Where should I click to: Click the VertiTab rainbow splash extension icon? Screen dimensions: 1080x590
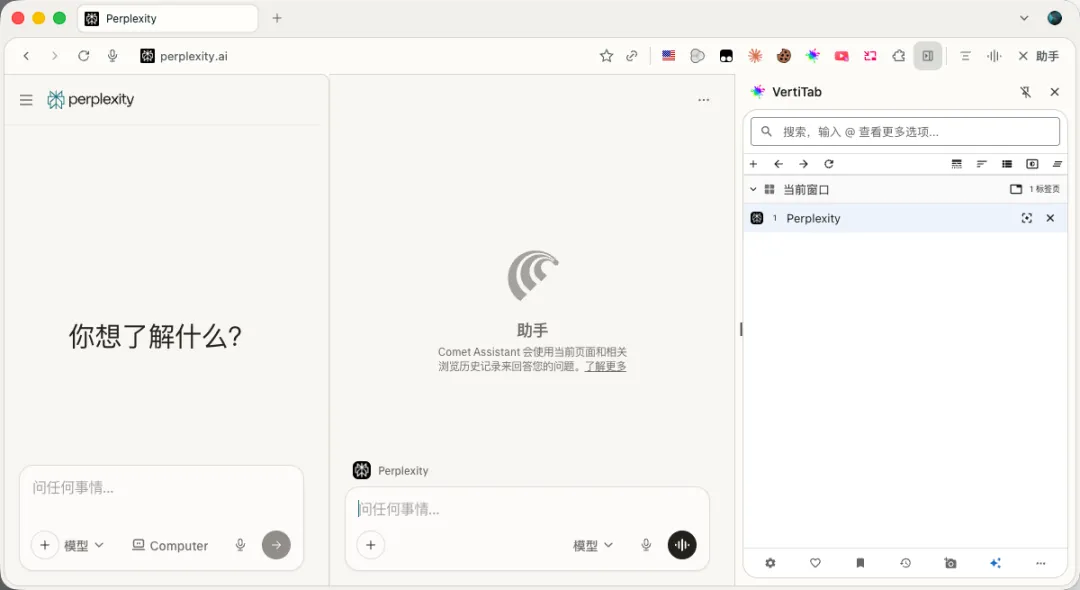click(x=813, y=56)
